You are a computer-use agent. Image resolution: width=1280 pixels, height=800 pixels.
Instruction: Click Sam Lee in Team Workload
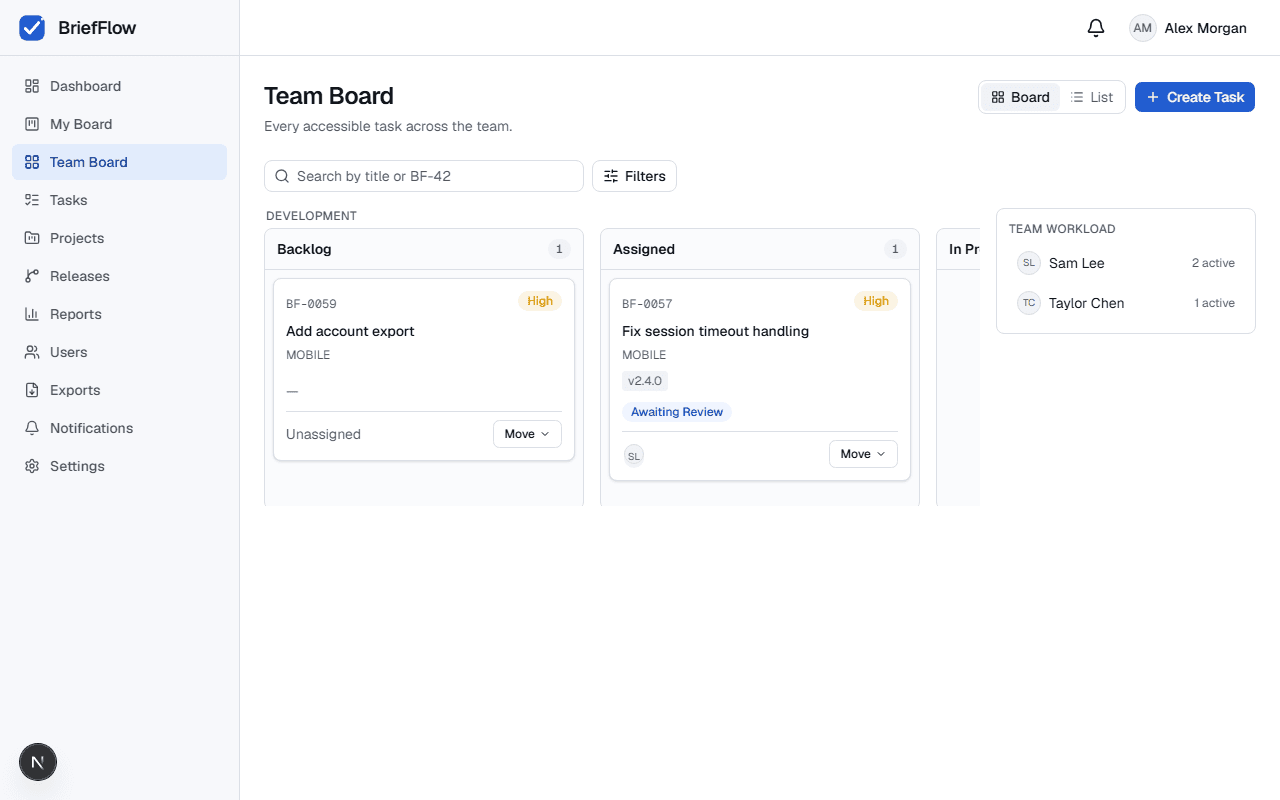1126,263
